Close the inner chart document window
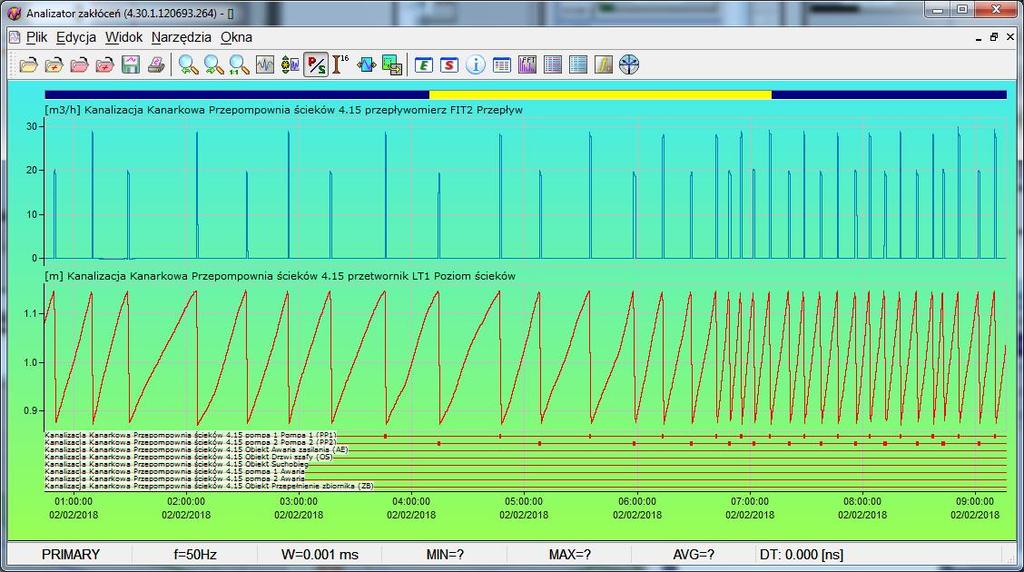The height and width of the screenshot is (572, 1024). click(x=1010, y=37)
